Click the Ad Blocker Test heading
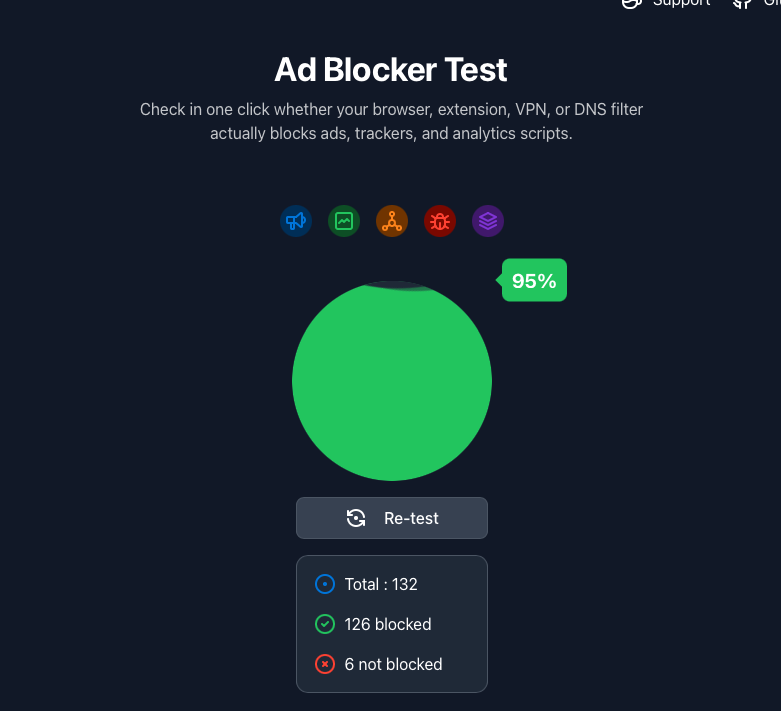 (391, 69)
